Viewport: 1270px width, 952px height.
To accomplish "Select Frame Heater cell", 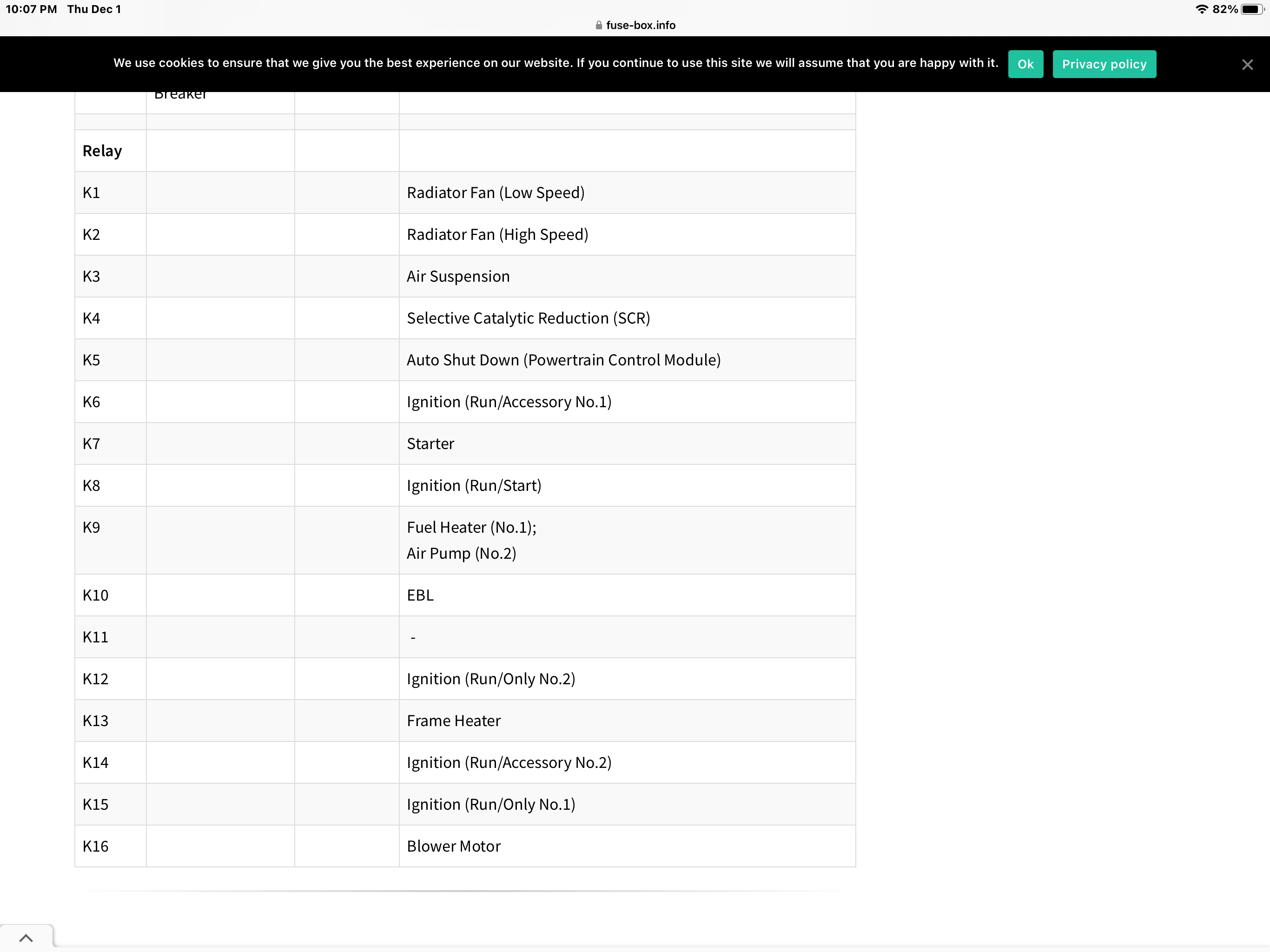I will point(453,721).
